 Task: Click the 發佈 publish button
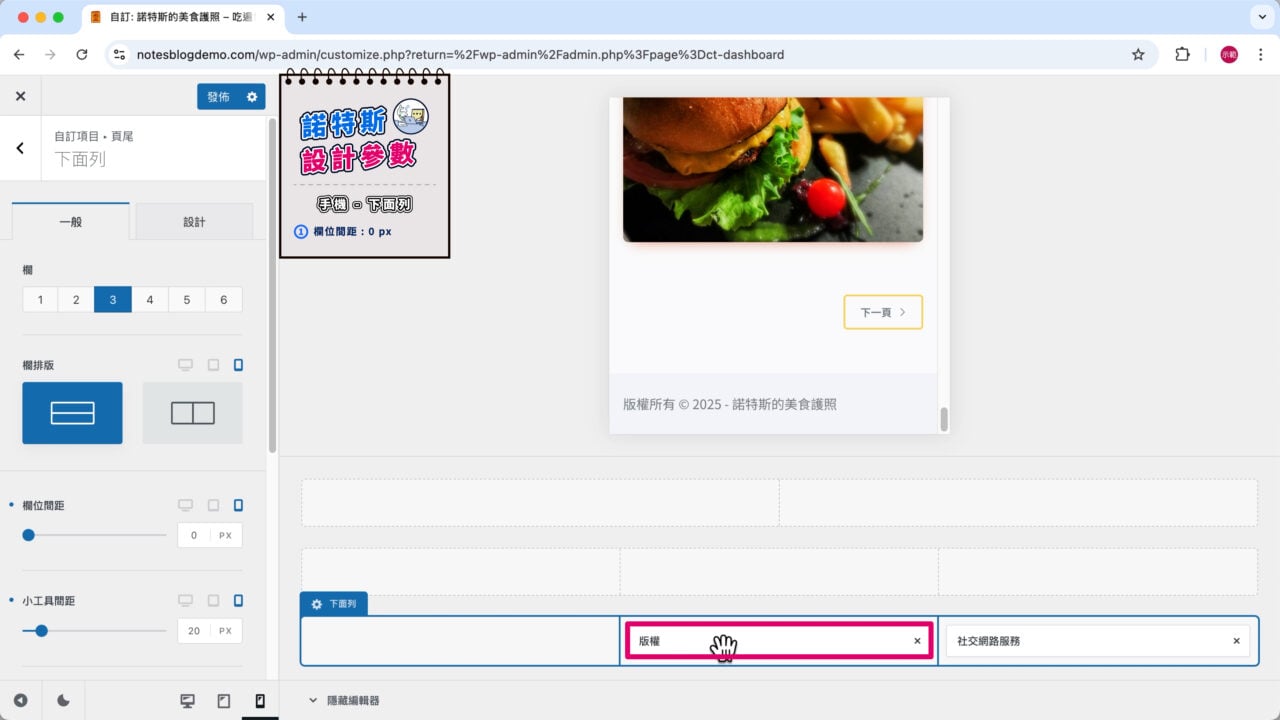[218, 97]
